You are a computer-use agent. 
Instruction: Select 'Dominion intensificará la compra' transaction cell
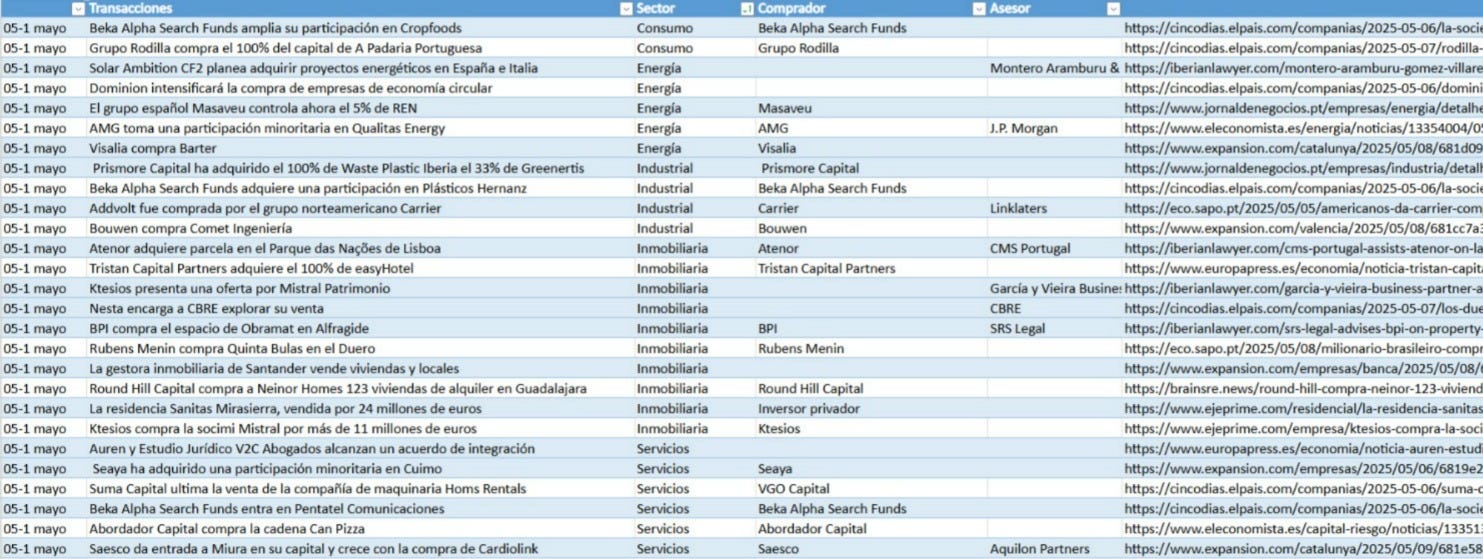click(360, 88)
